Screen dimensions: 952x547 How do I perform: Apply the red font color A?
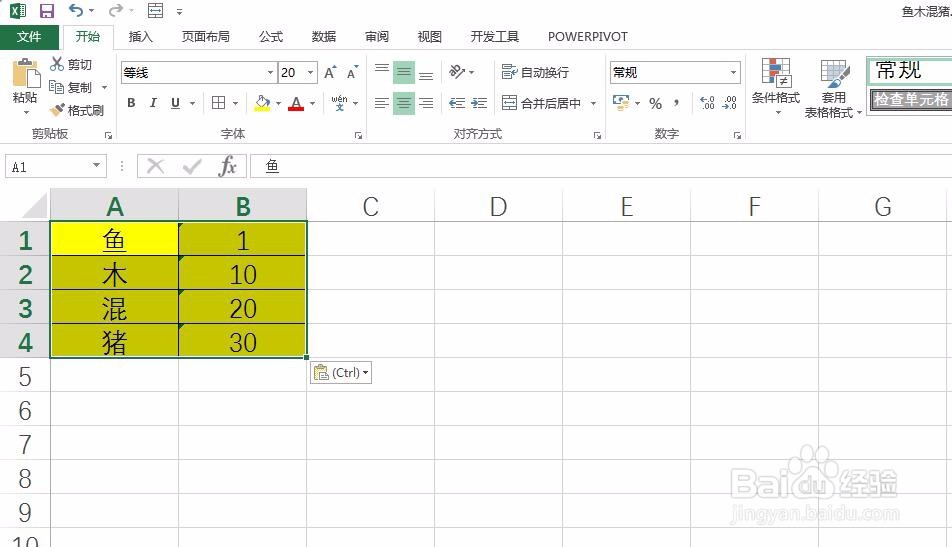click(x=296, y=103)
